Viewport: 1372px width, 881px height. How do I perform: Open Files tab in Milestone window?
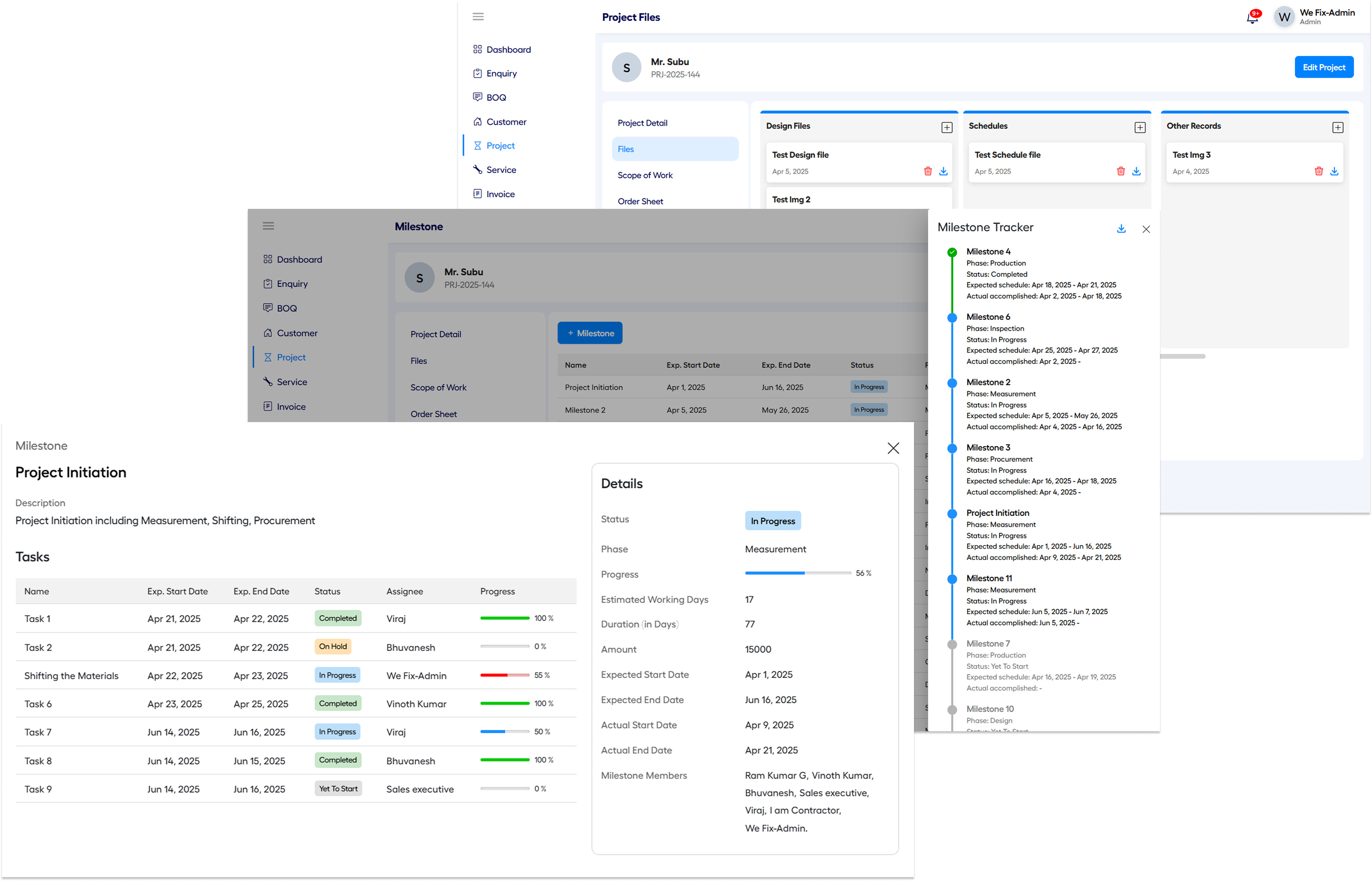[418, 361]
